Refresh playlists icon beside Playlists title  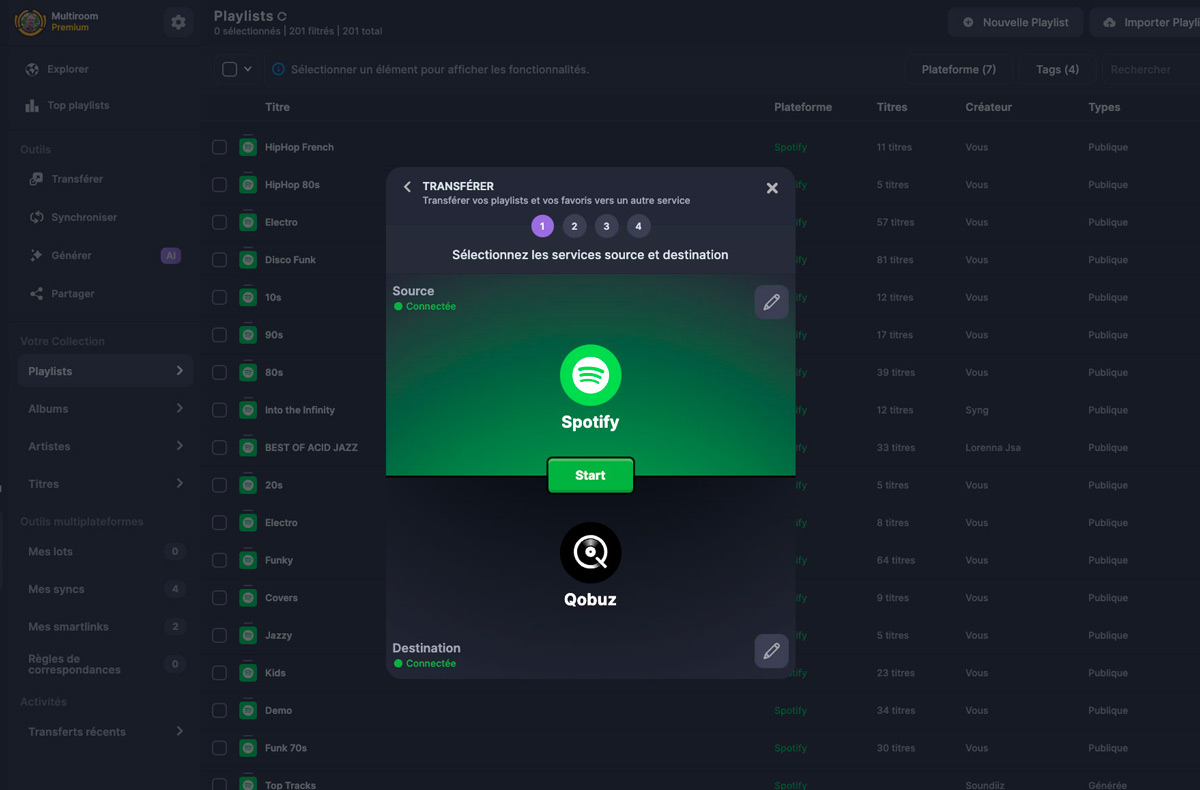coord(282,16)
